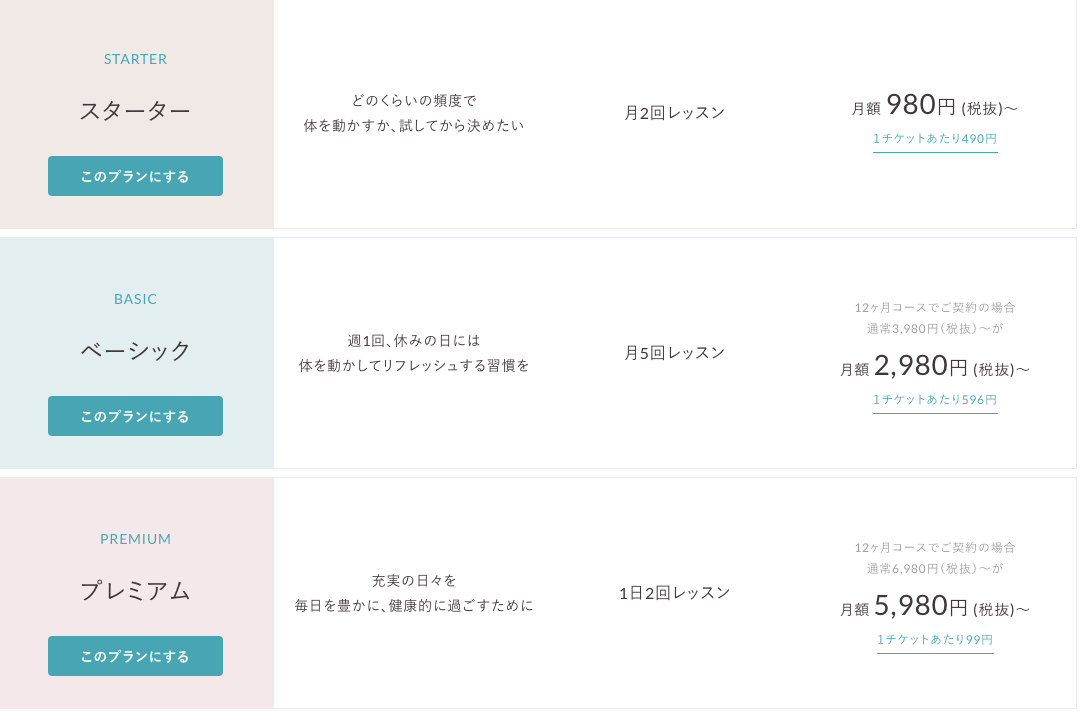Select the プレミアム plan heading
Screen dimensions: 1080x711
(x=135, y=591)
